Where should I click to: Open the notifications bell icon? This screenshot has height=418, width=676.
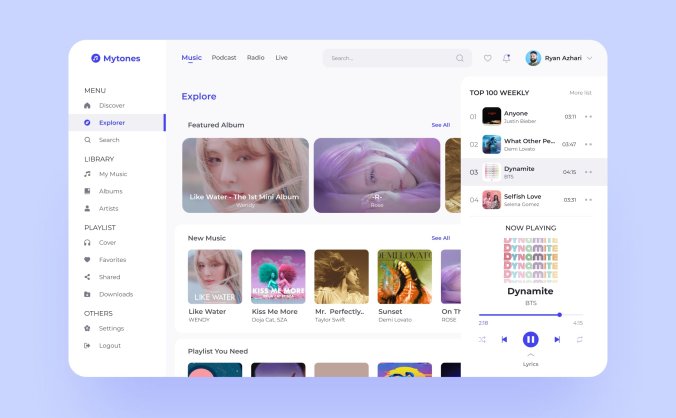(x=506, y=58)
